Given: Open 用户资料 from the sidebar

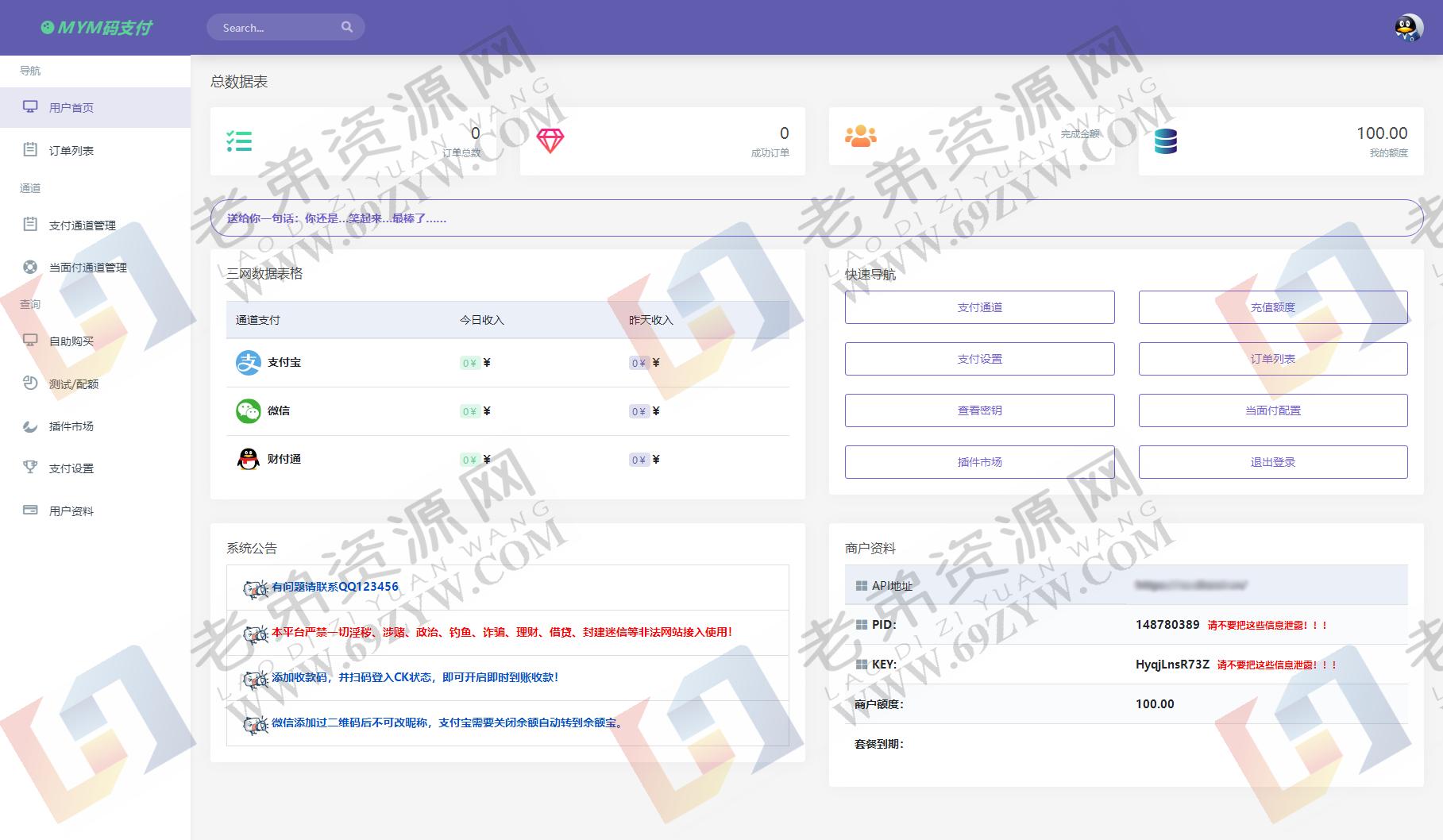Looking at the screenshot, I should click(x=95, y=511).
